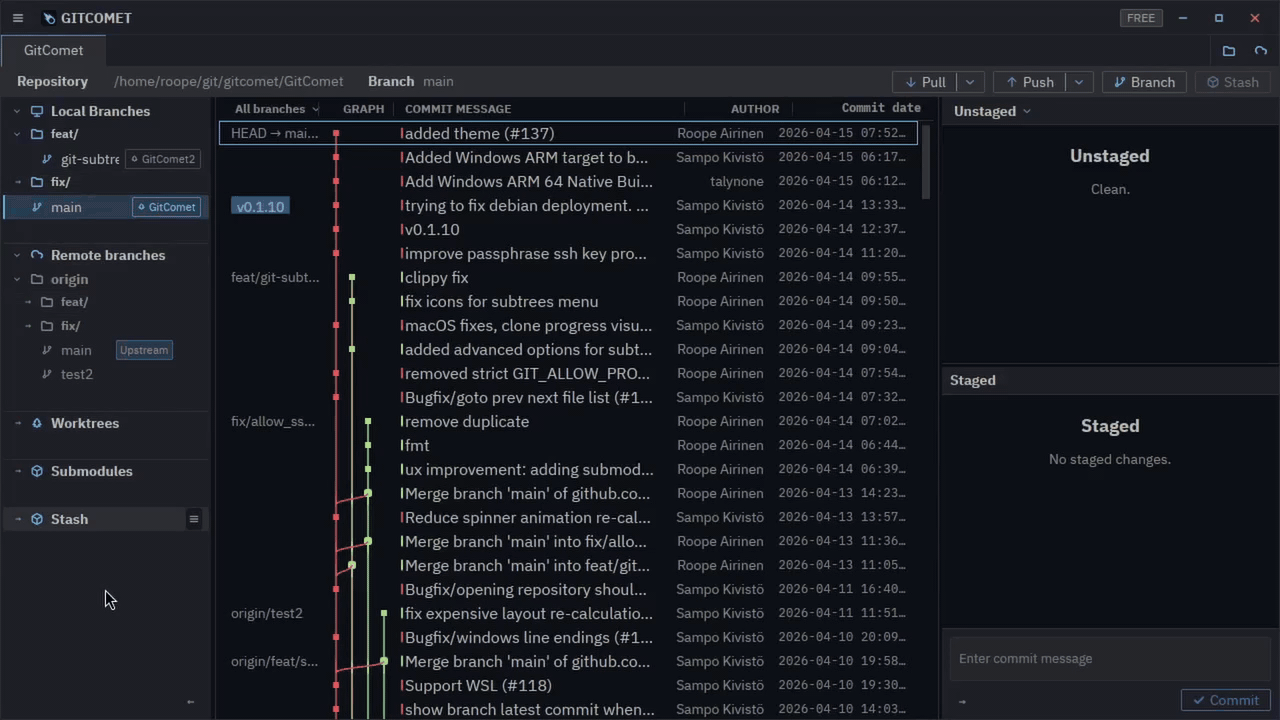Click the GRAPH column header

tap(363, 109)
